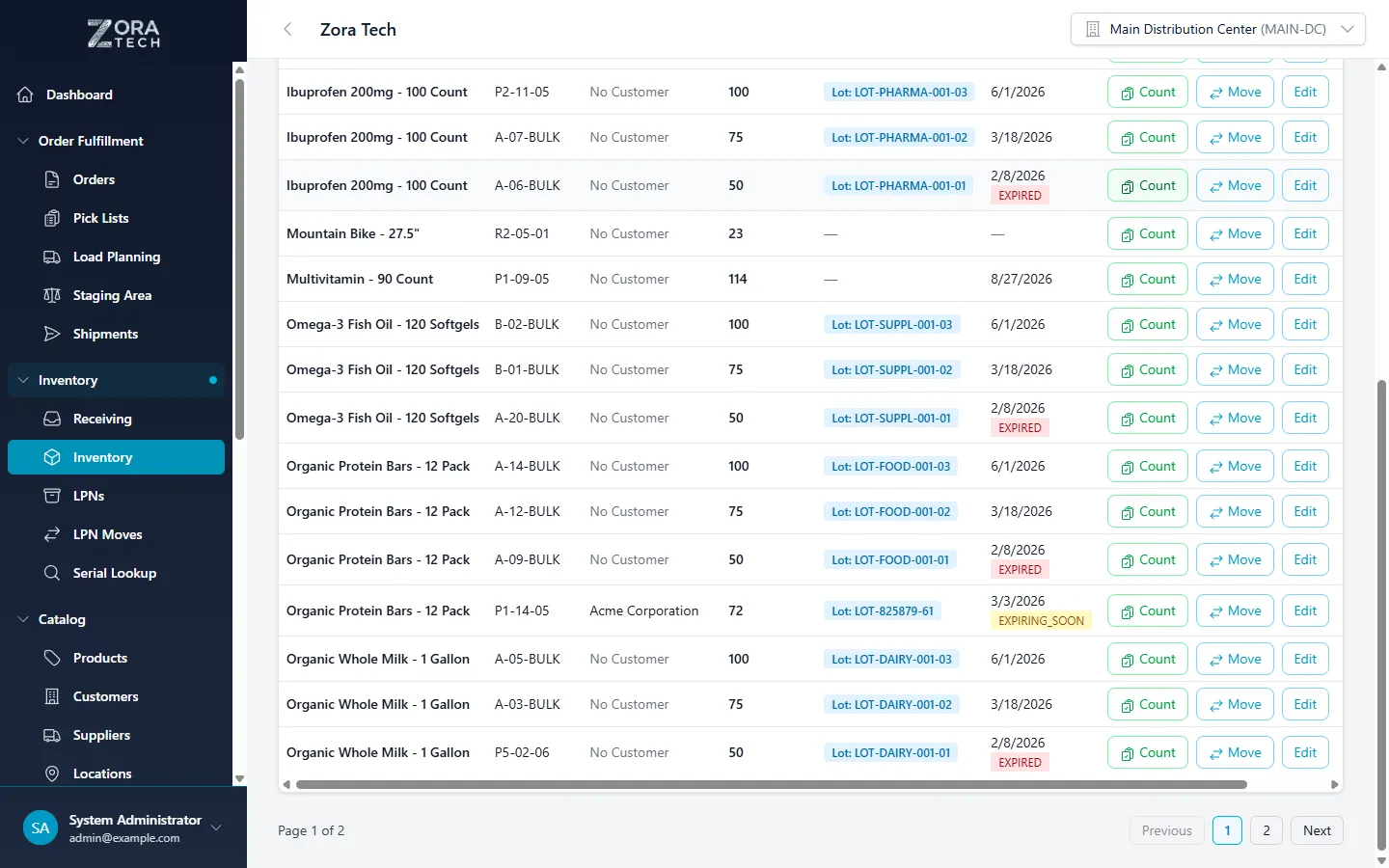
Task: Go to Customers in the sidebar
Action: 105,696
